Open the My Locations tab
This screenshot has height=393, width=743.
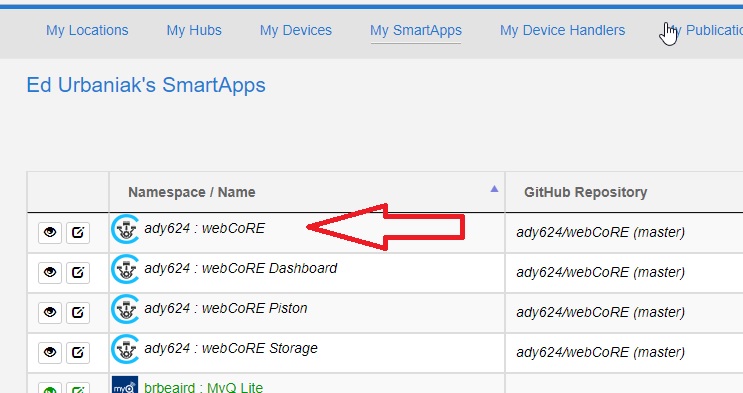87,30
